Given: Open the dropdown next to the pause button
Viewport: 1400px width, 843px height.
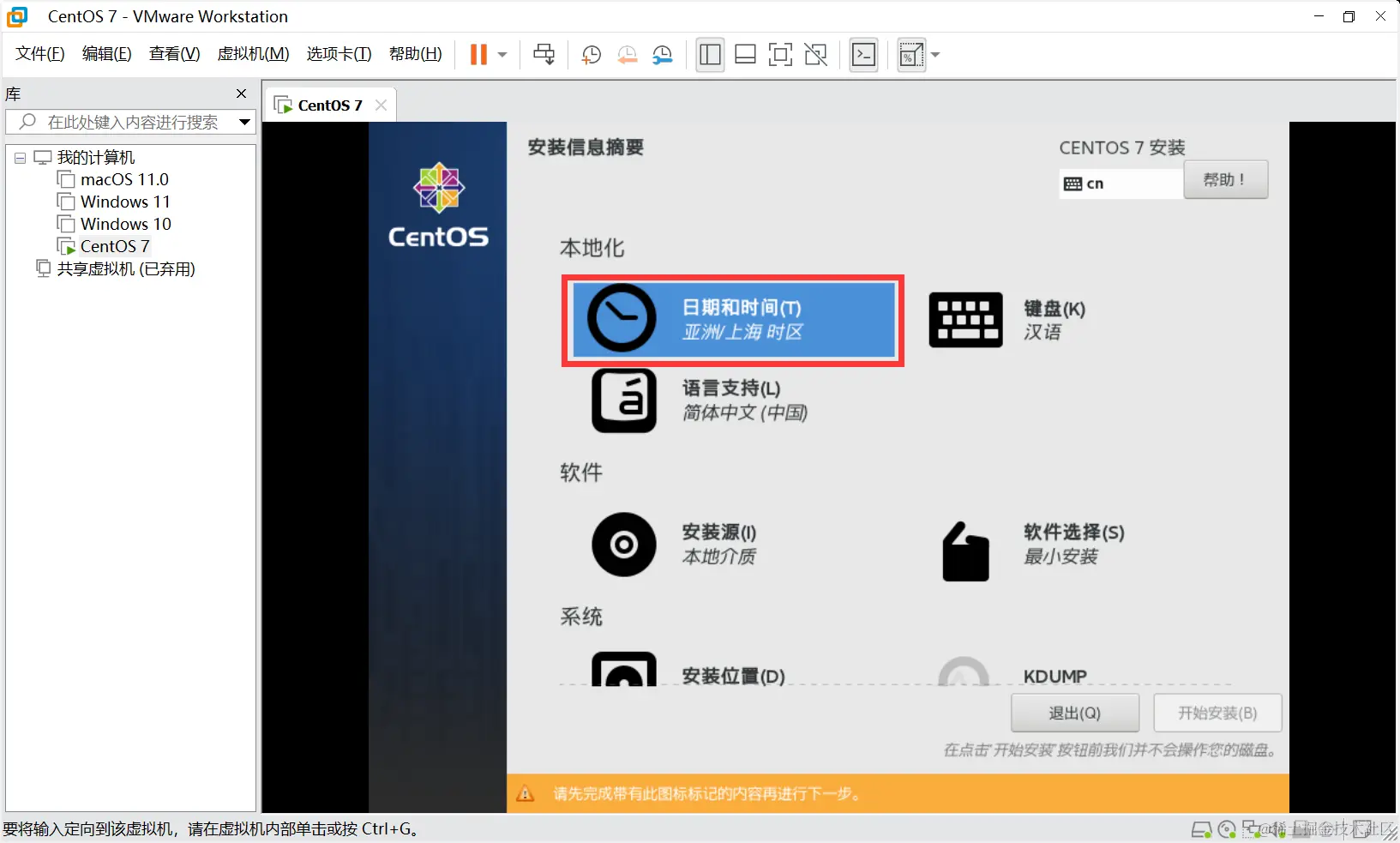Looking at the screenshot, I should point(502,55).
